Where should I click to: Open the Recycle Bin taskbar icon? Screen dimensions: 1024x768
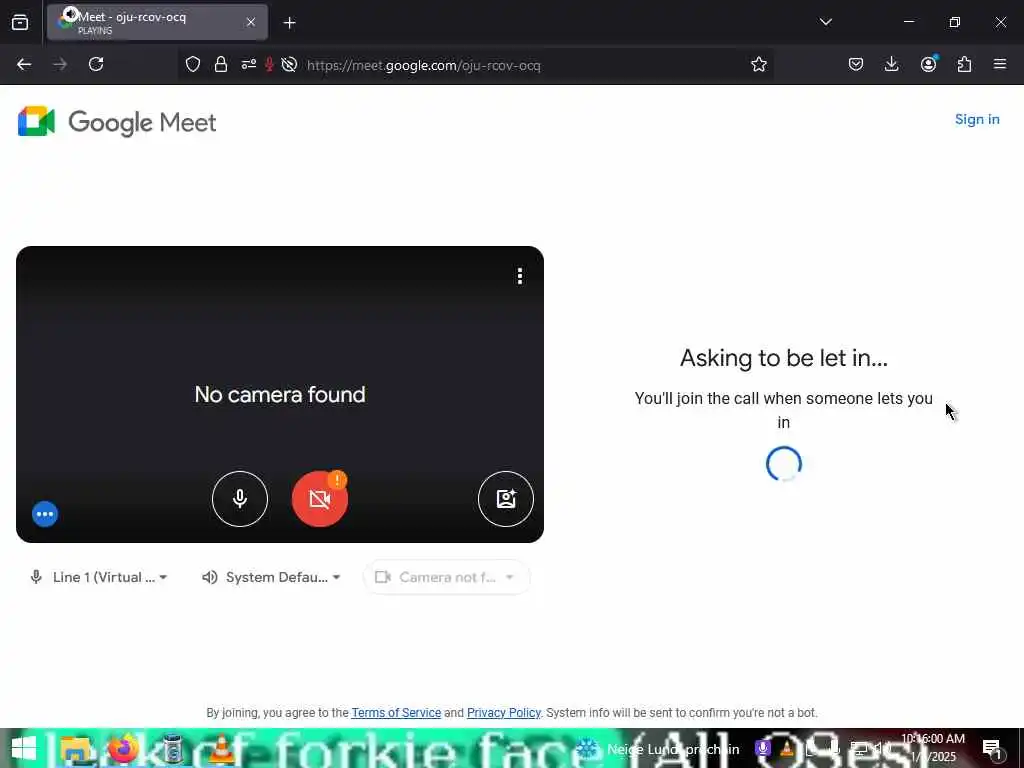(172, 749)
